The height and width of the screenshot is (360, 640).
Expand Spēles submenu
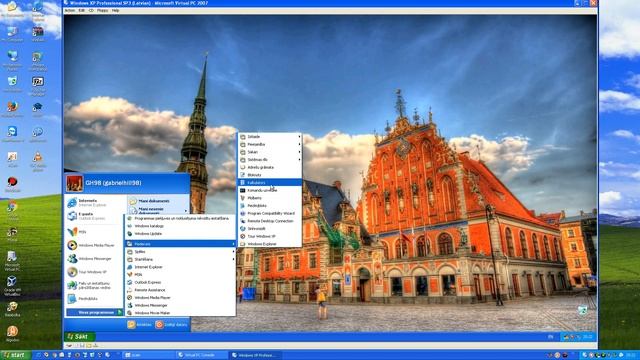[x=180, y=252]
